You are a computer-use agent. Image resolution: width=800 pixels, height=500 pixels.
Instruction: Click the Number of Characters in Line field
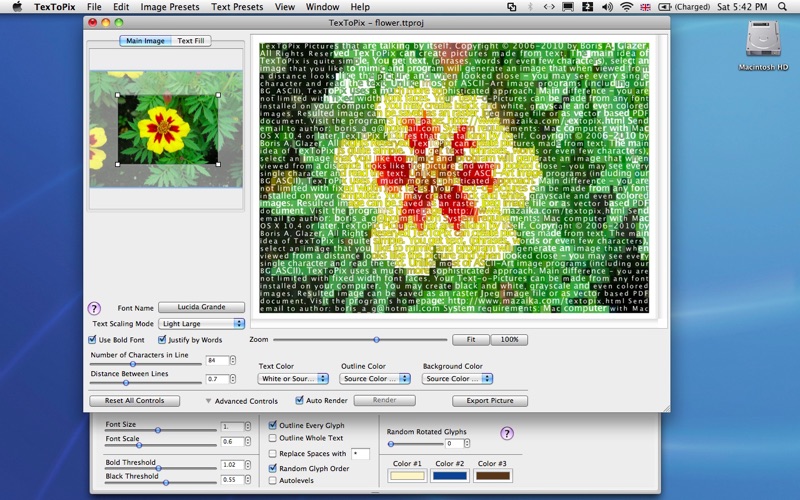(x=217, y=360)
